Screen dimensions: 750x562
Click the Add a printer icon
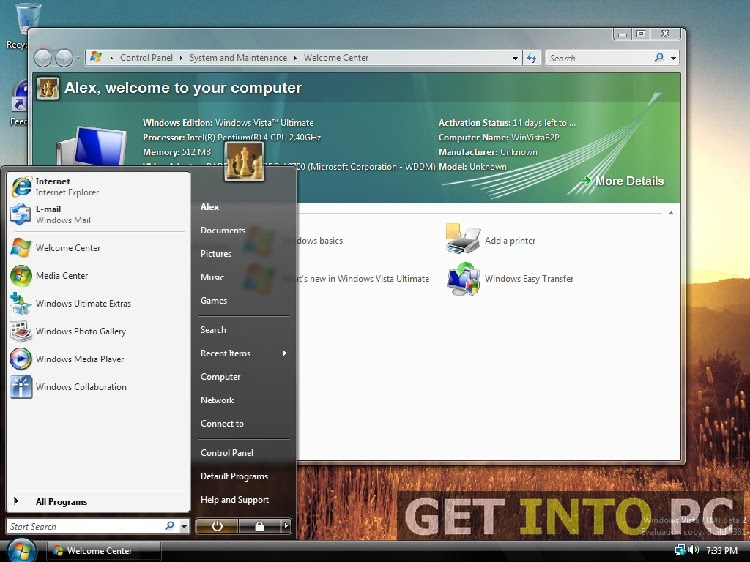click(x=463, y=239)
